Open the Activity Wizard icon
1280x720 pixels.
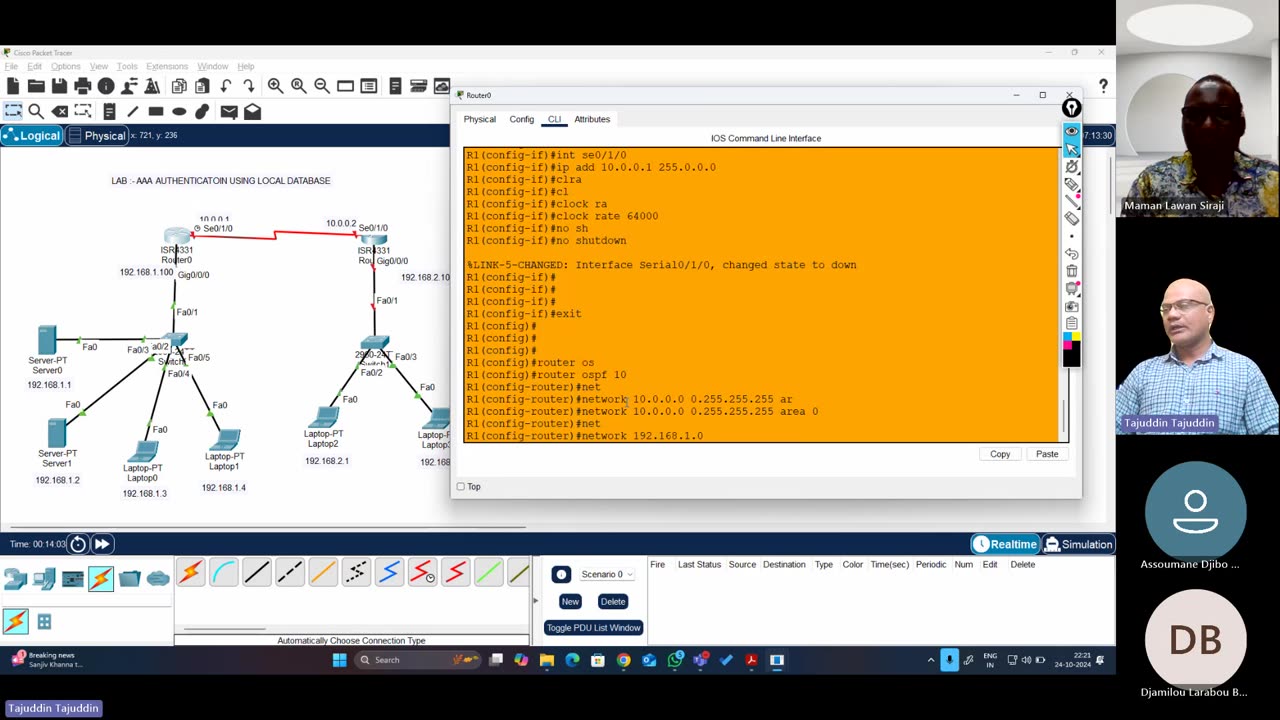[x=152, y=86]
